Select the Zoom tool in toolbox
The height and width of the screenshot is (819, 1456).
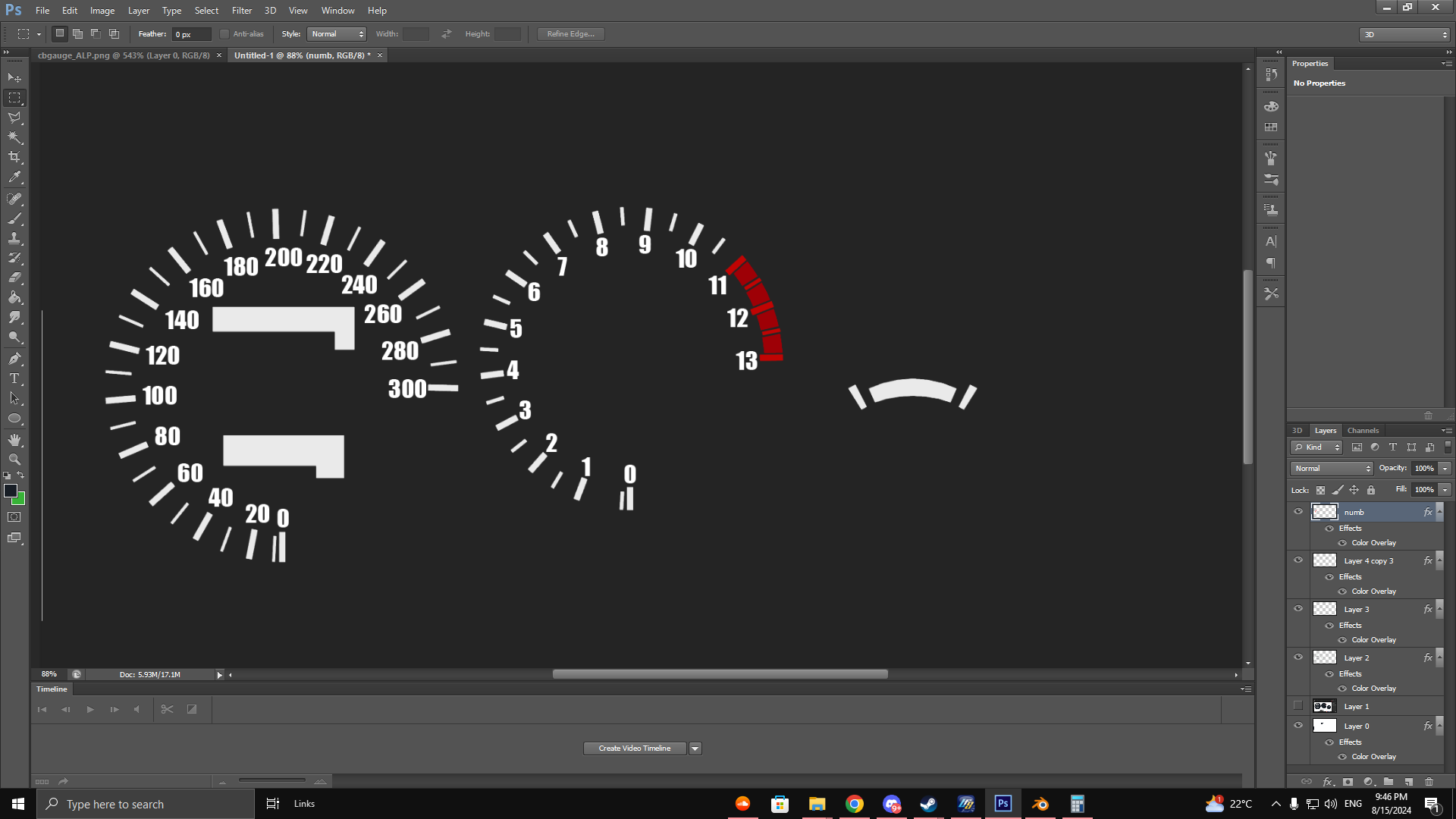coord(14,460)
